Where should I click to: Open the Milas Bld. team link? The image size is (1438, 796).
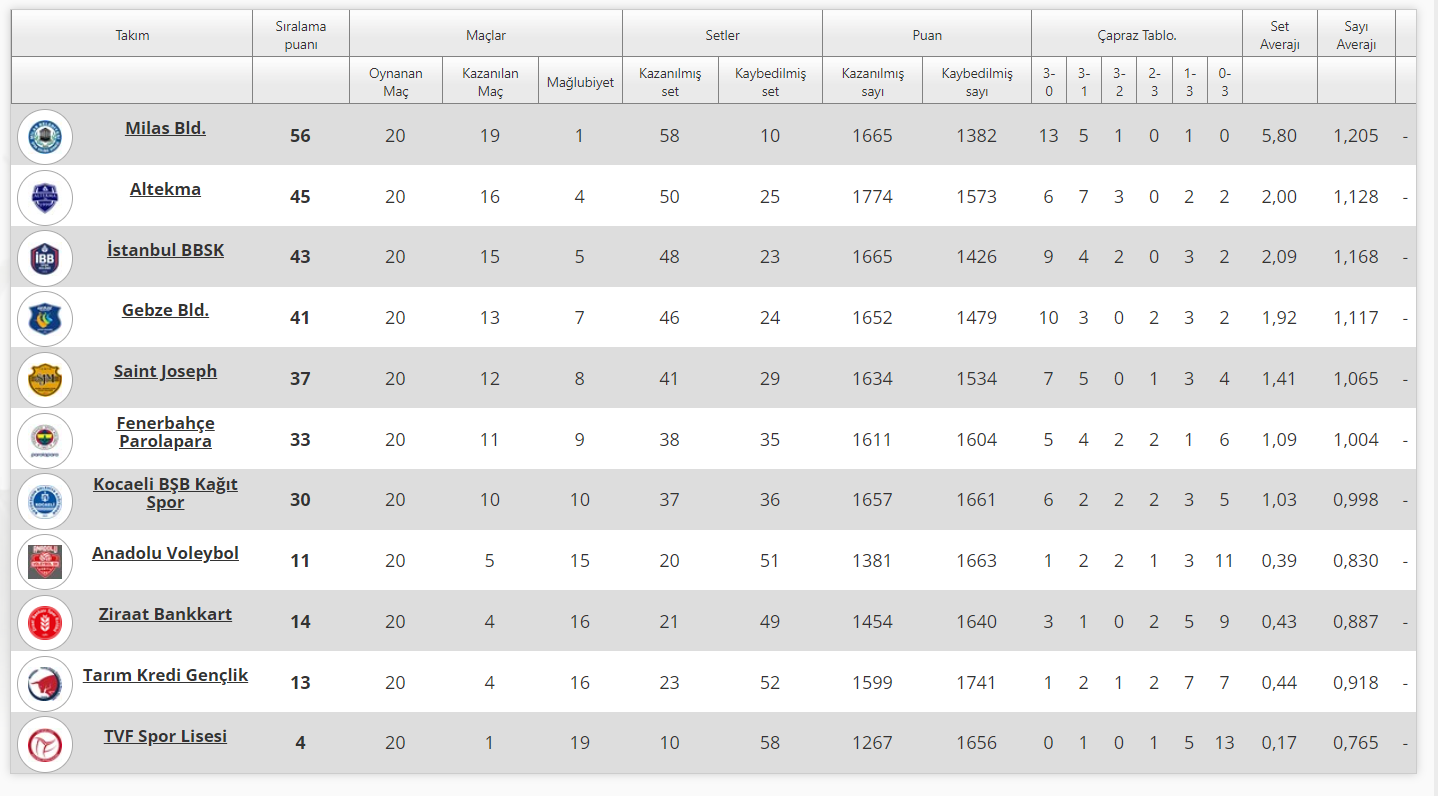(x=165, y=128)
